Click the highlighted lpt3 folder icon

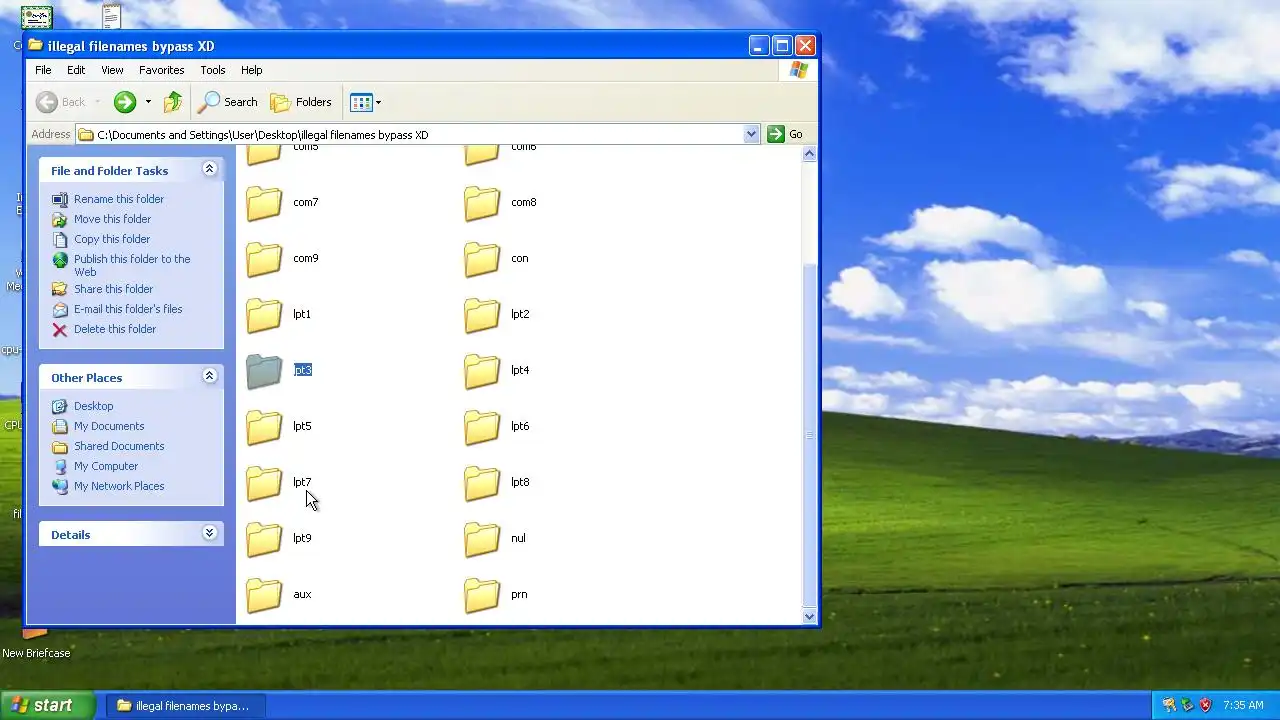(264, 370)
